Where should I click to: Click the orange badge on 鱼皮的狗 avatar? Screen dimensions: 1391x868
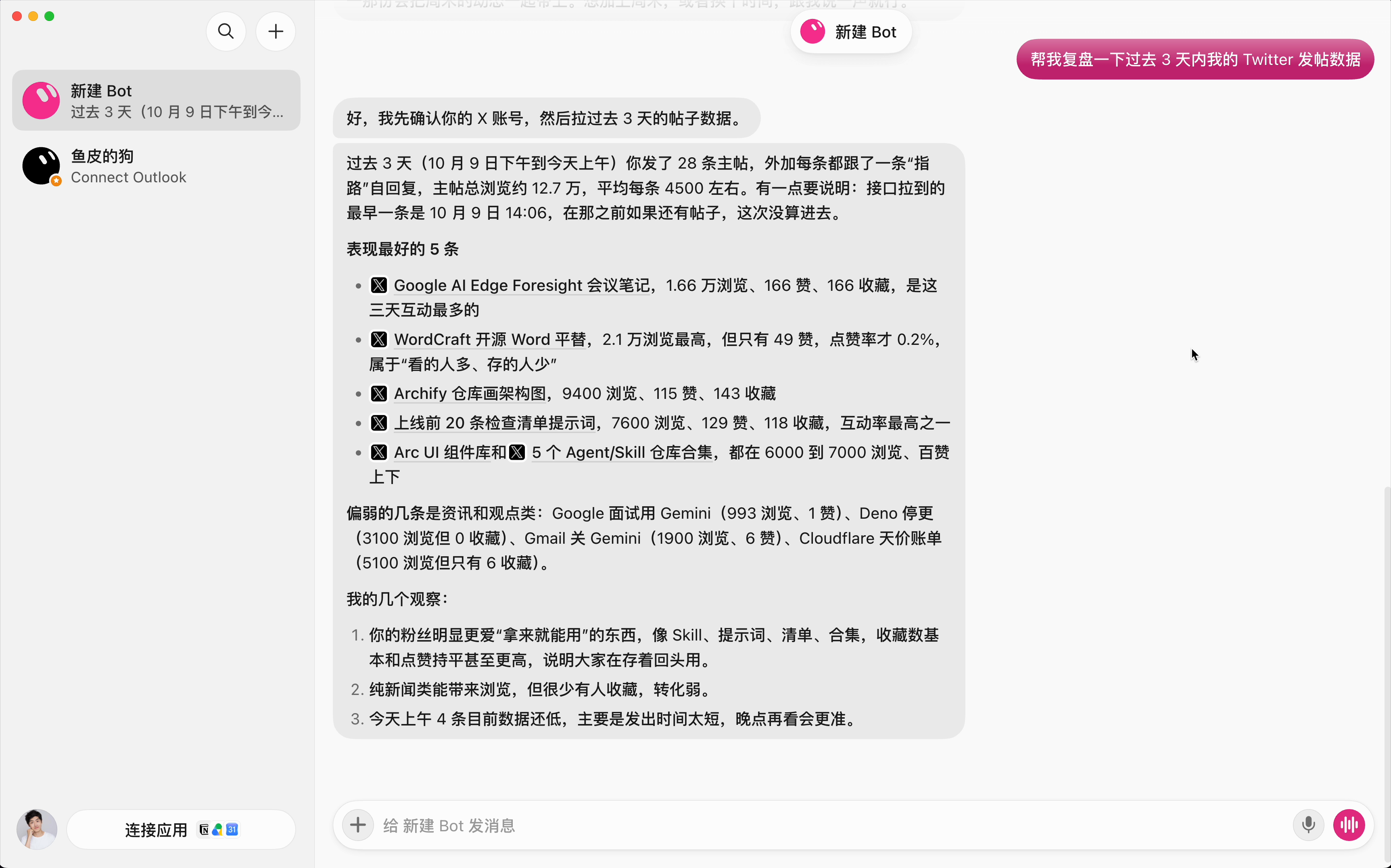tap(56, 181)
